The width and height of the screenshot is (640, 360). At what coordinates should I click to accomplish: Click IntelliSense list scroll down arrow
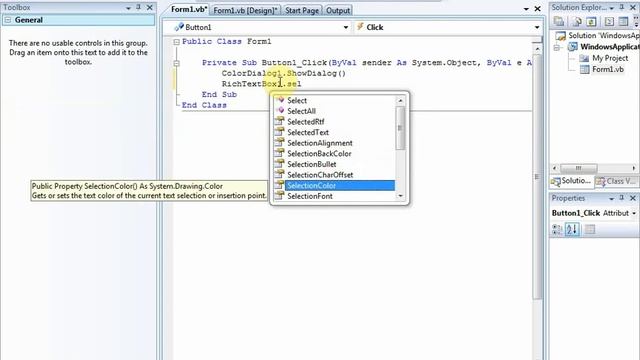(400, 196)
